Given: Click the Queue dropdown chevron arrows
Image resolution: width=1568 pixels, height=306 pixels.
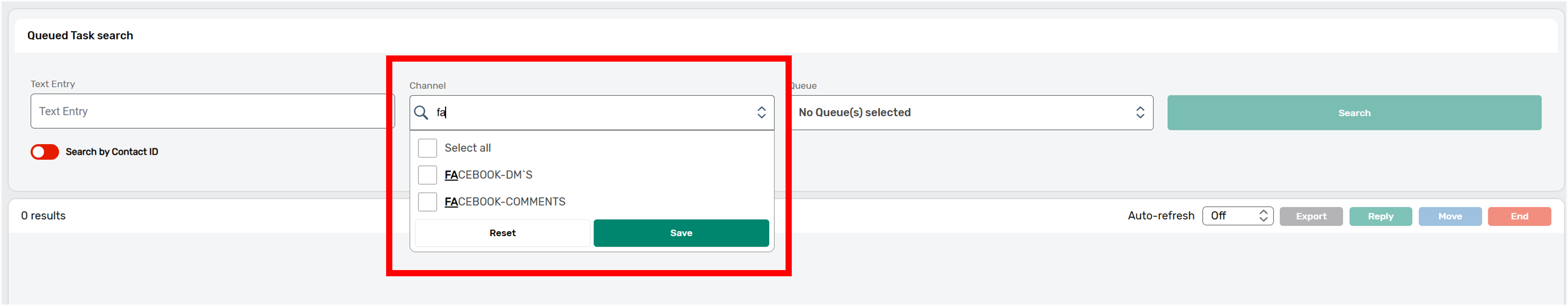Looking at the screenshot, I should 1139,112.
